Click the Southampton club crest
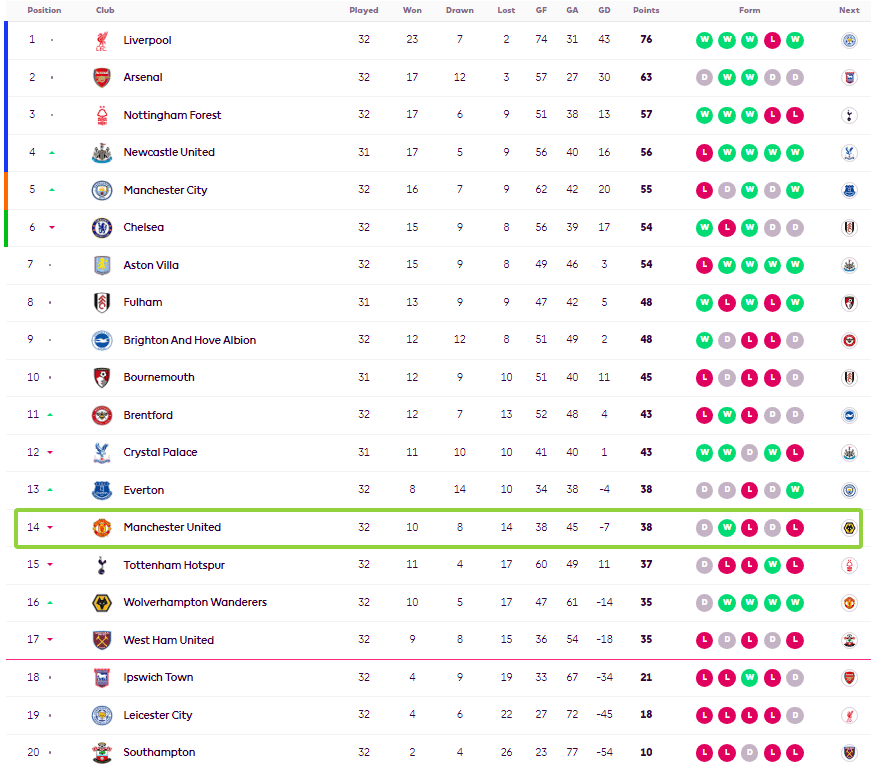This screenshot has height=771, width=871. pos(102,752)
